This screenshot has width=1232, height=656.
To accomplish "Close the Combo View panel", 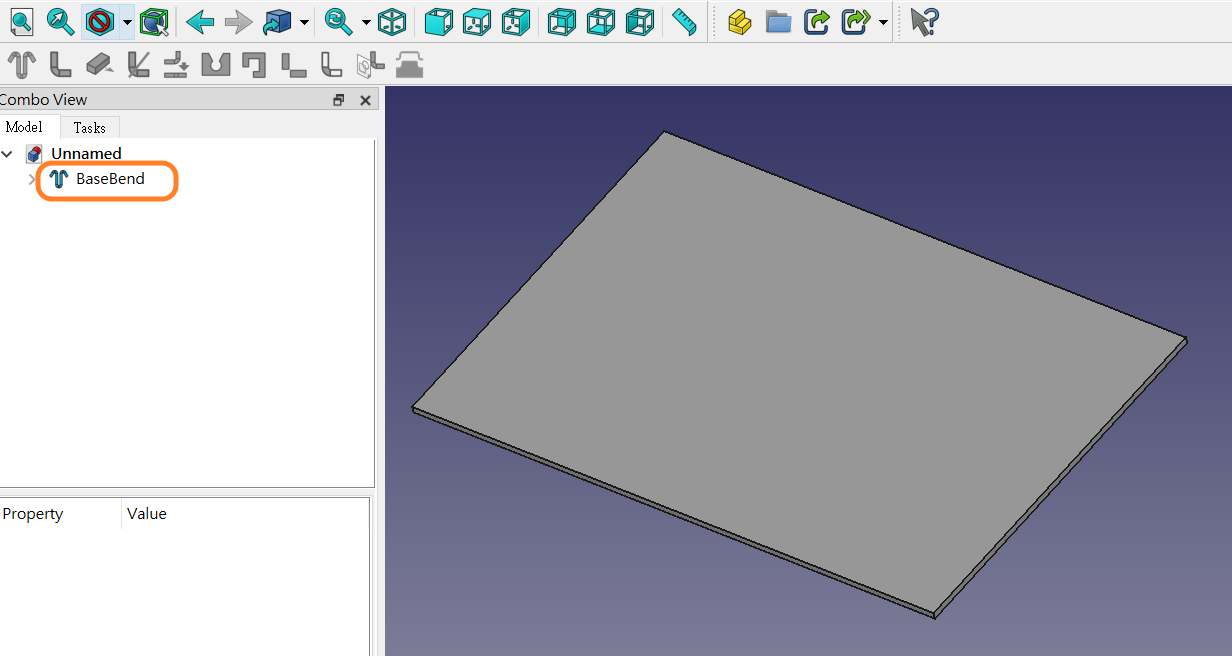I will (365, 100).
